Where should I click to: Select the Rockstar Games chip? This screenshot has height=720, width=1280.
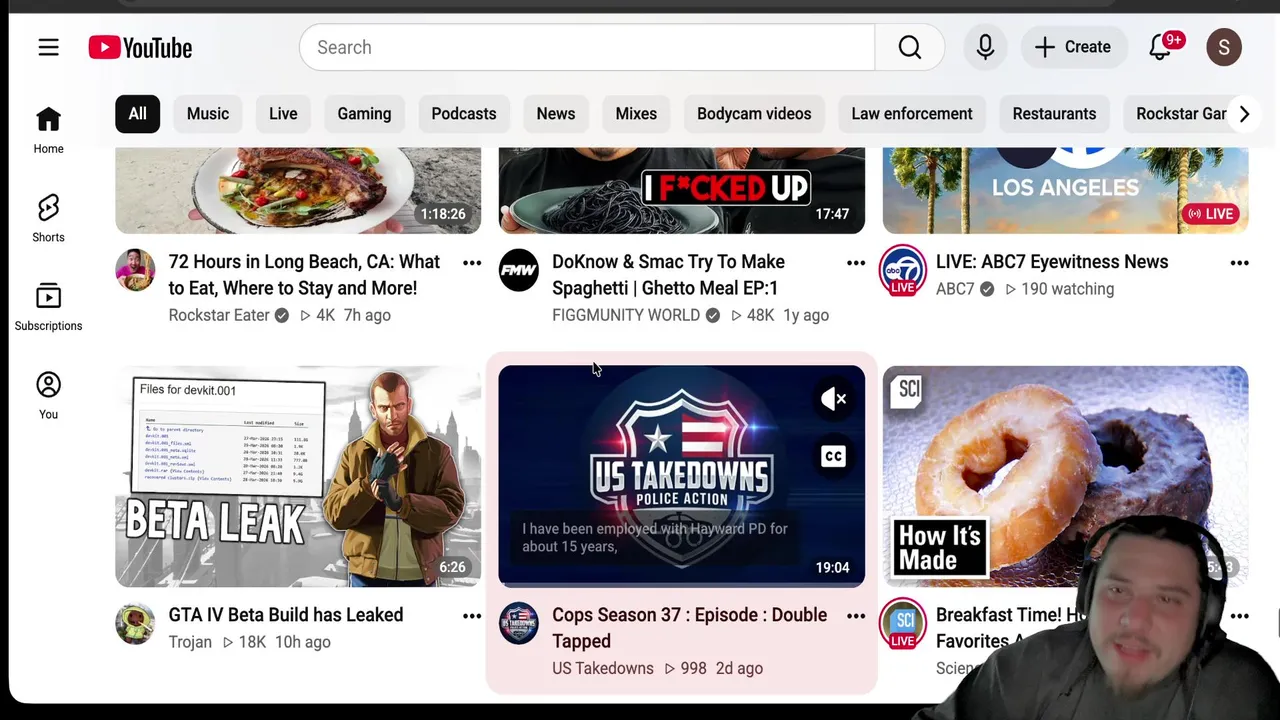[x=1180, y=114]
